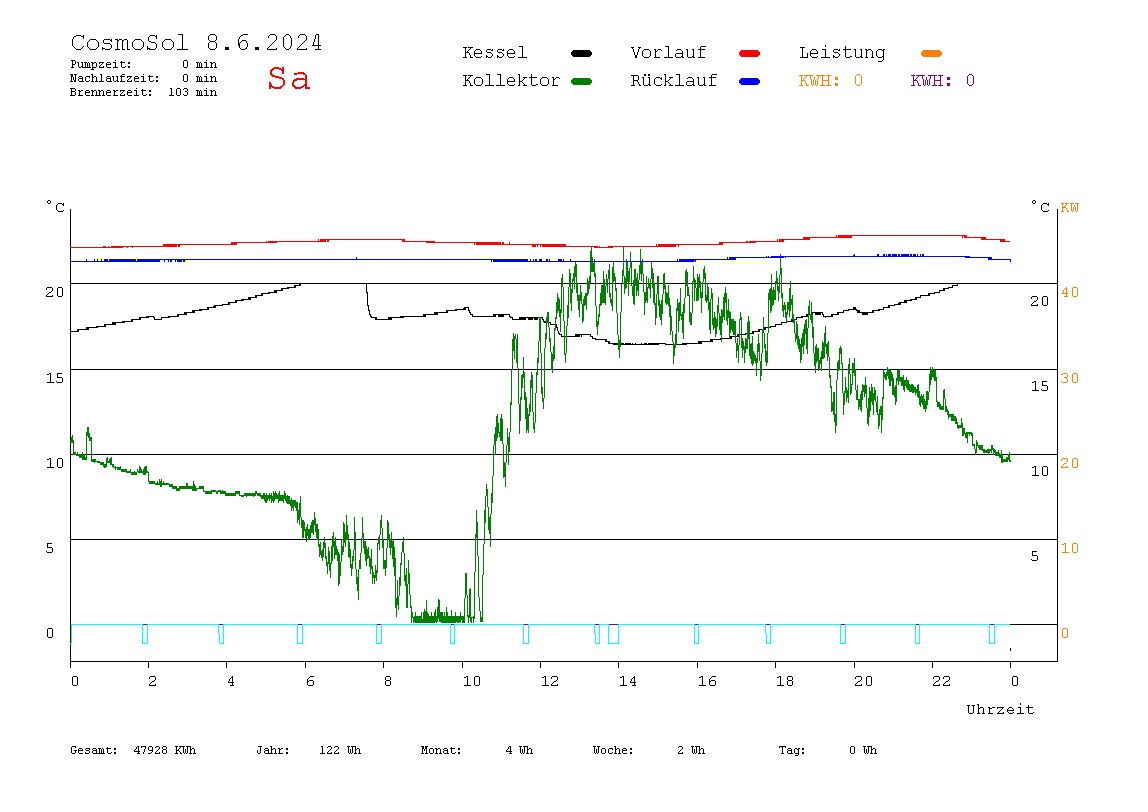Viewport: 1148px width, 812px height.
Task: Click the "0 min" value beside Pumpzeit
Action: (199, 64)
